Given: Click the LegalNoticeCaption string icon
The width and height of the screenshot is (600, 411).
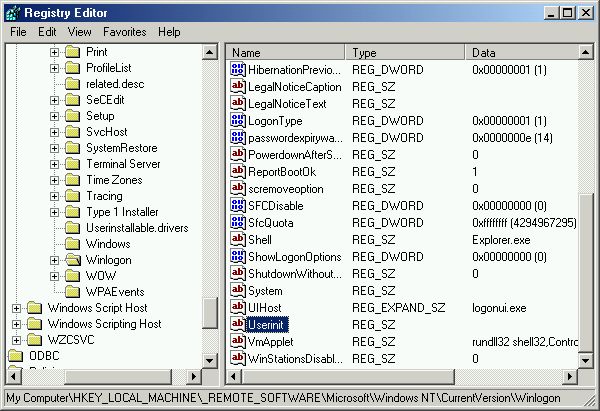Looking at the screenshot, I should pos(238,86).
